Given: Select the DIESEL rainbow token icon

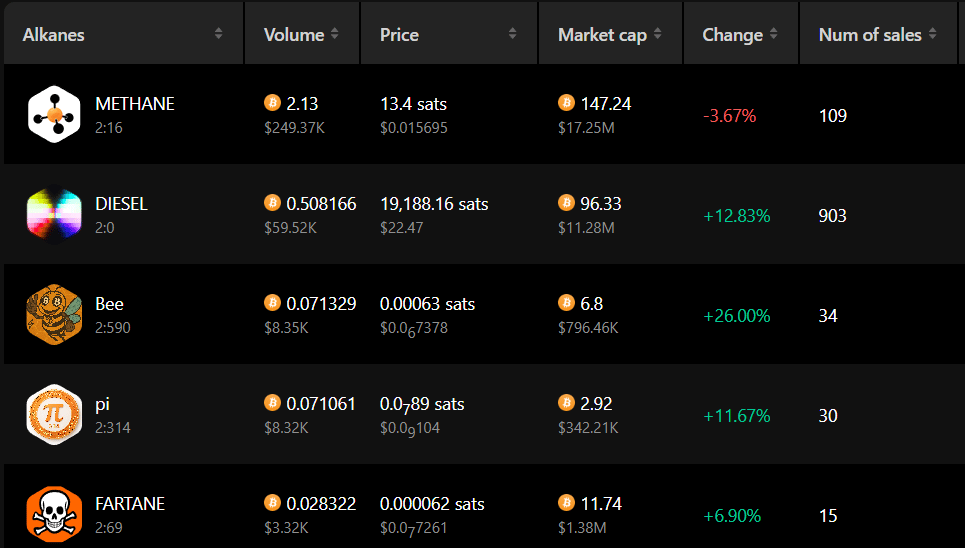Looking at the screenshot, I should tap(54, 214).
